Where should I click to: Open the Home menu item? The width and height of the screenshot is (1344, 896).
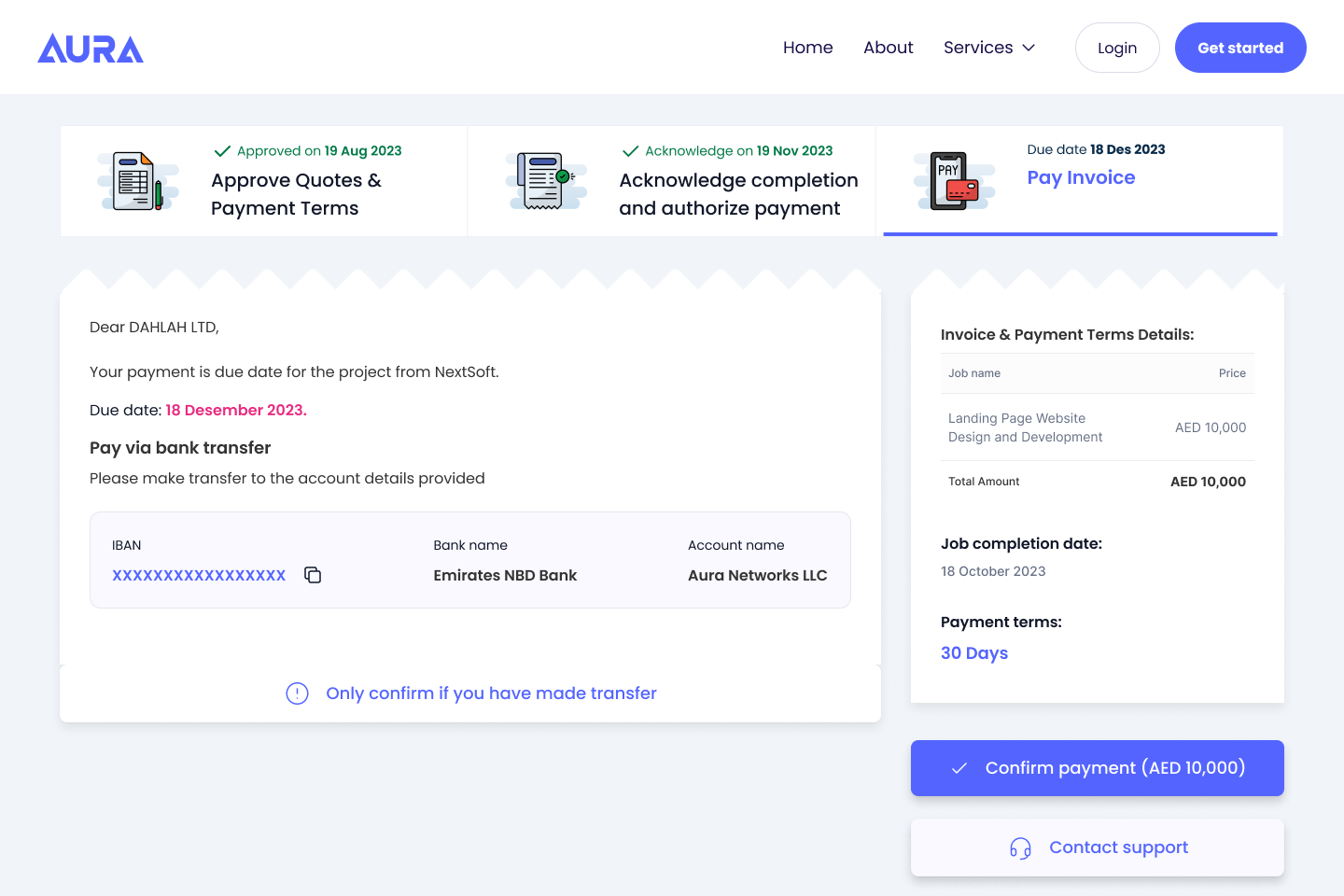click(x=807, y=47)
